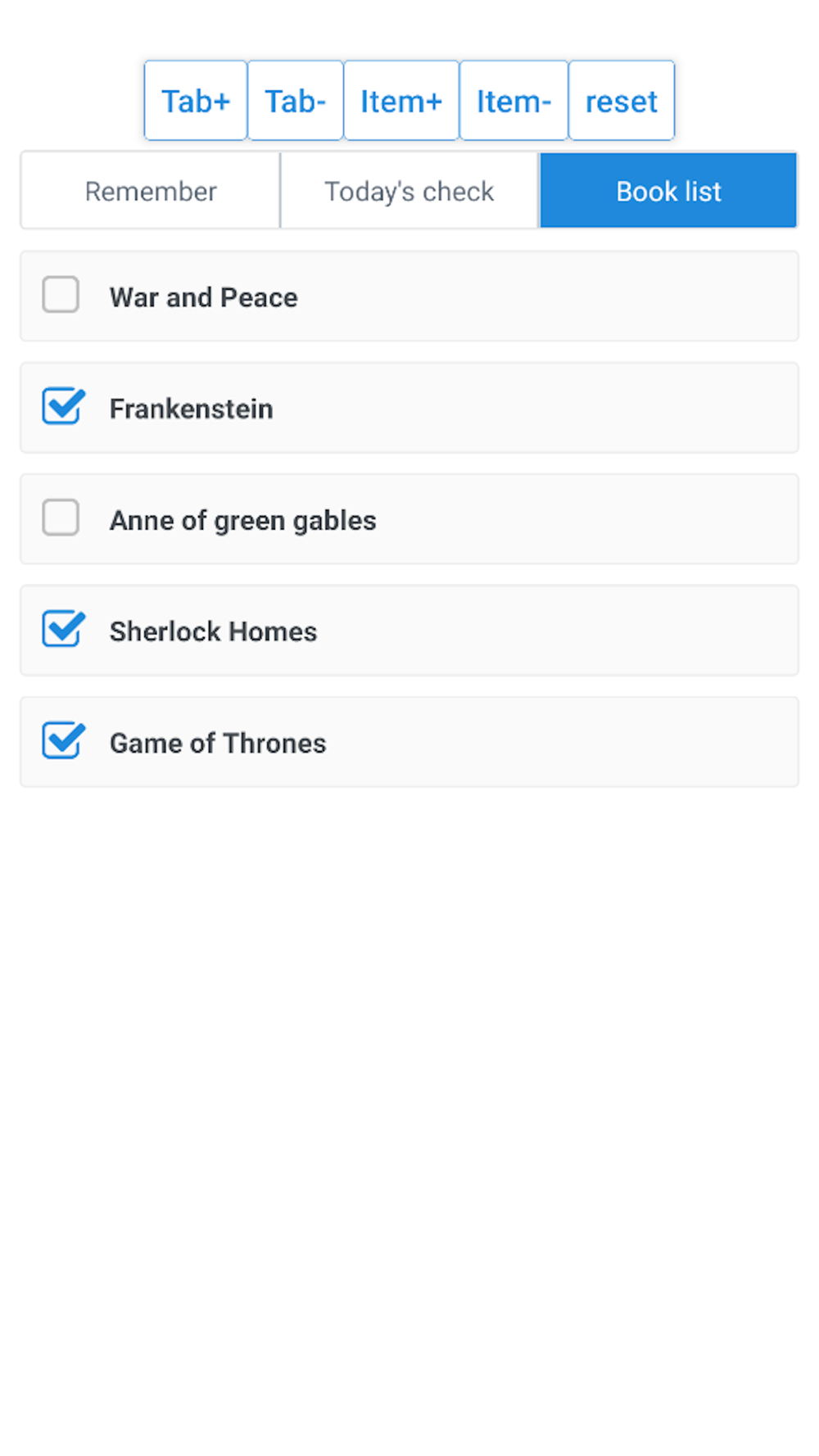Screen dimensions: 819x1456
Task: Click the War and Peace title text
Action: click(x=204, y=297)
